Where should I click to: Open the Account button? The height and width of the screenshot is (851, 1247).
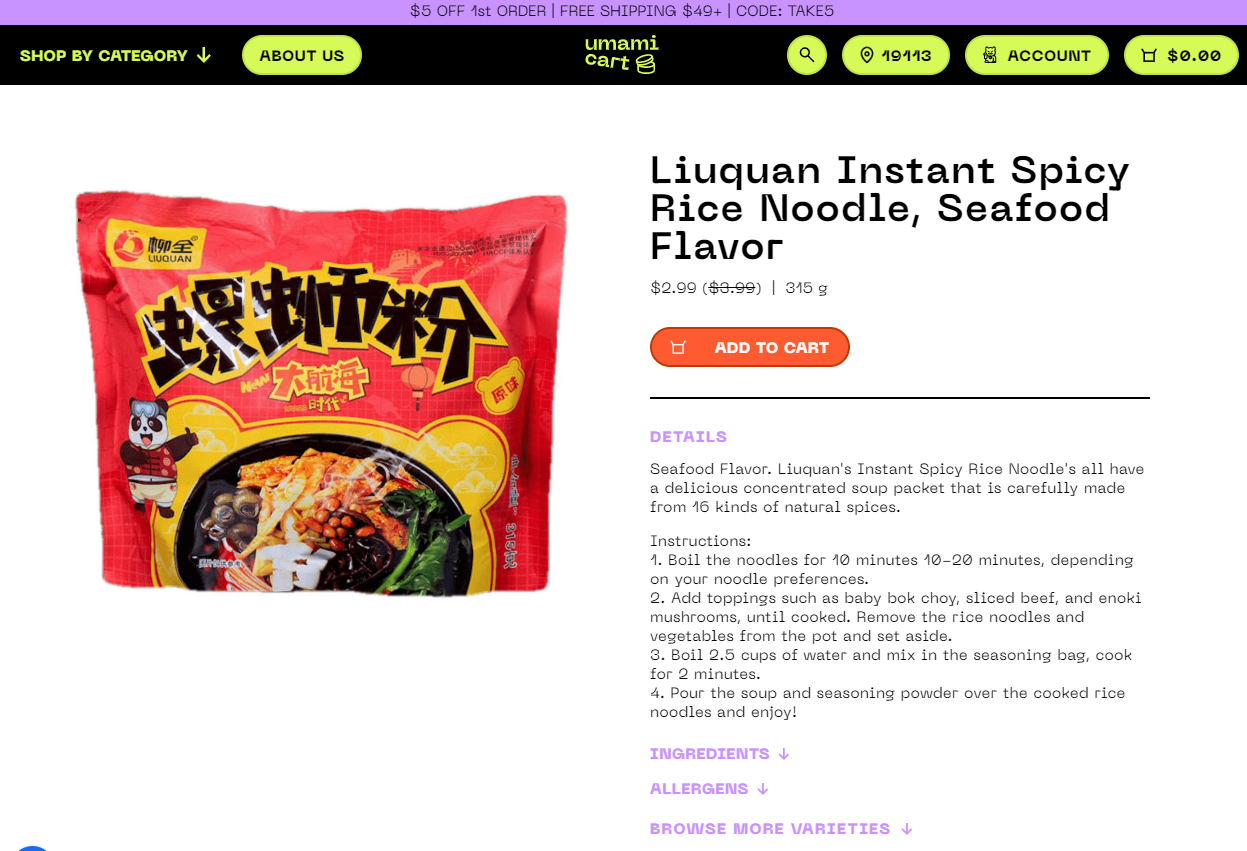point(1037,55)
